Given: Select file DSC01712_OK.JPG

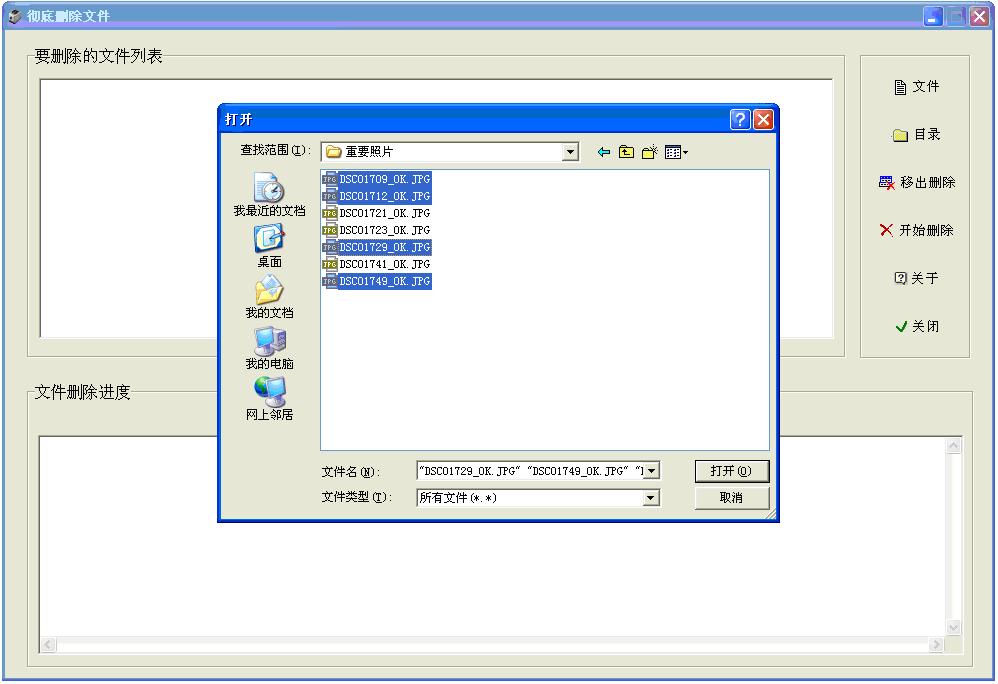Looking at the screenshot, I should (x=377, y=196).
